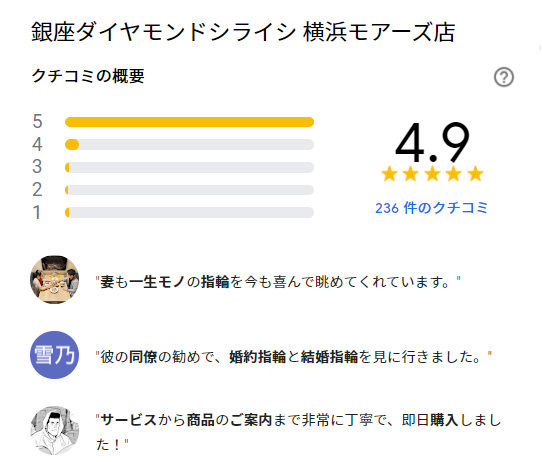The image size is (542, 462).
Task: Click the first gold star icon
Action: point(389,174)
